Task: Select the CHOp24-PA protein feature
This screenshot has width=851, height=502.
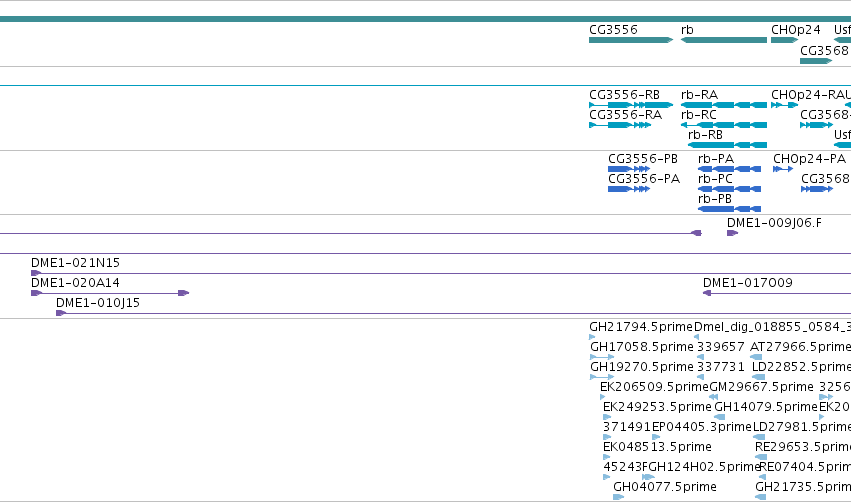Action: tap(783, 169)
